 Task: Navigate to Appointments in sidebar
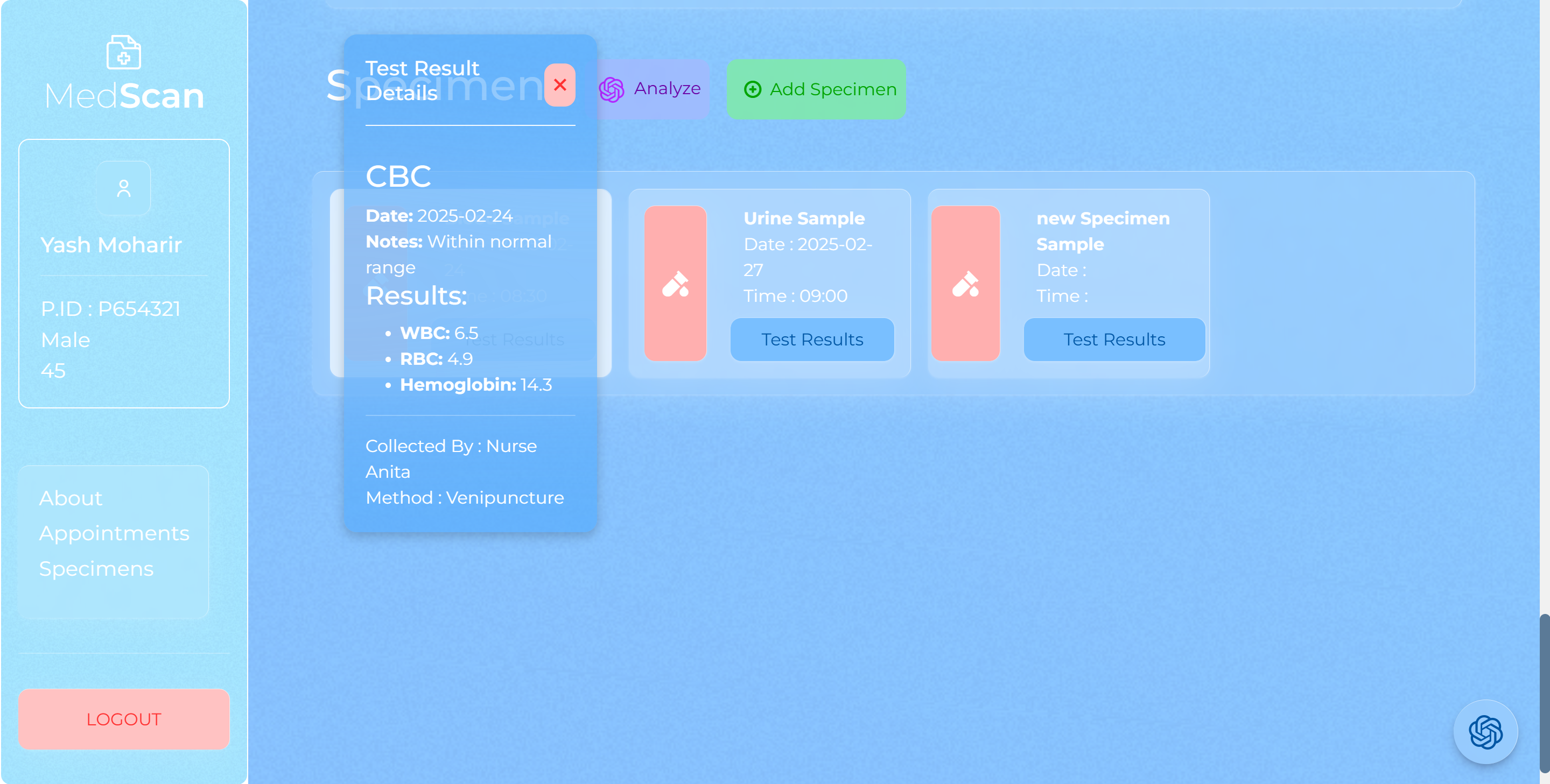[114, 533]
